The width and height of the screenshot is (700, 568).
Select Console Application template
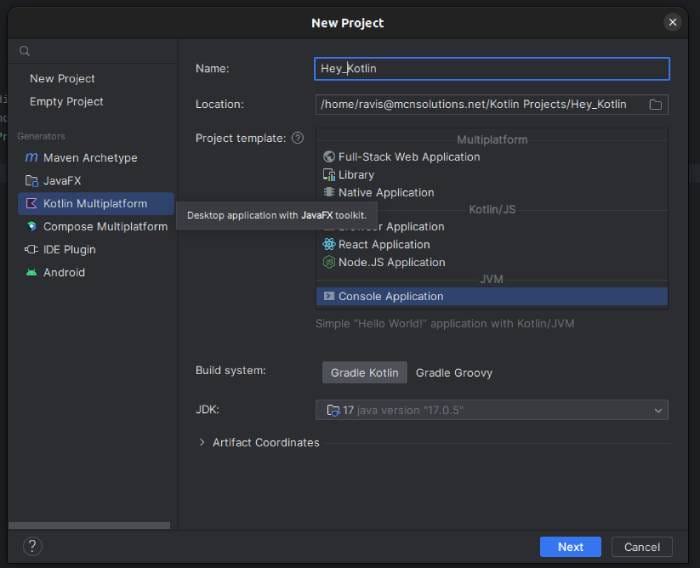(492, 296)
